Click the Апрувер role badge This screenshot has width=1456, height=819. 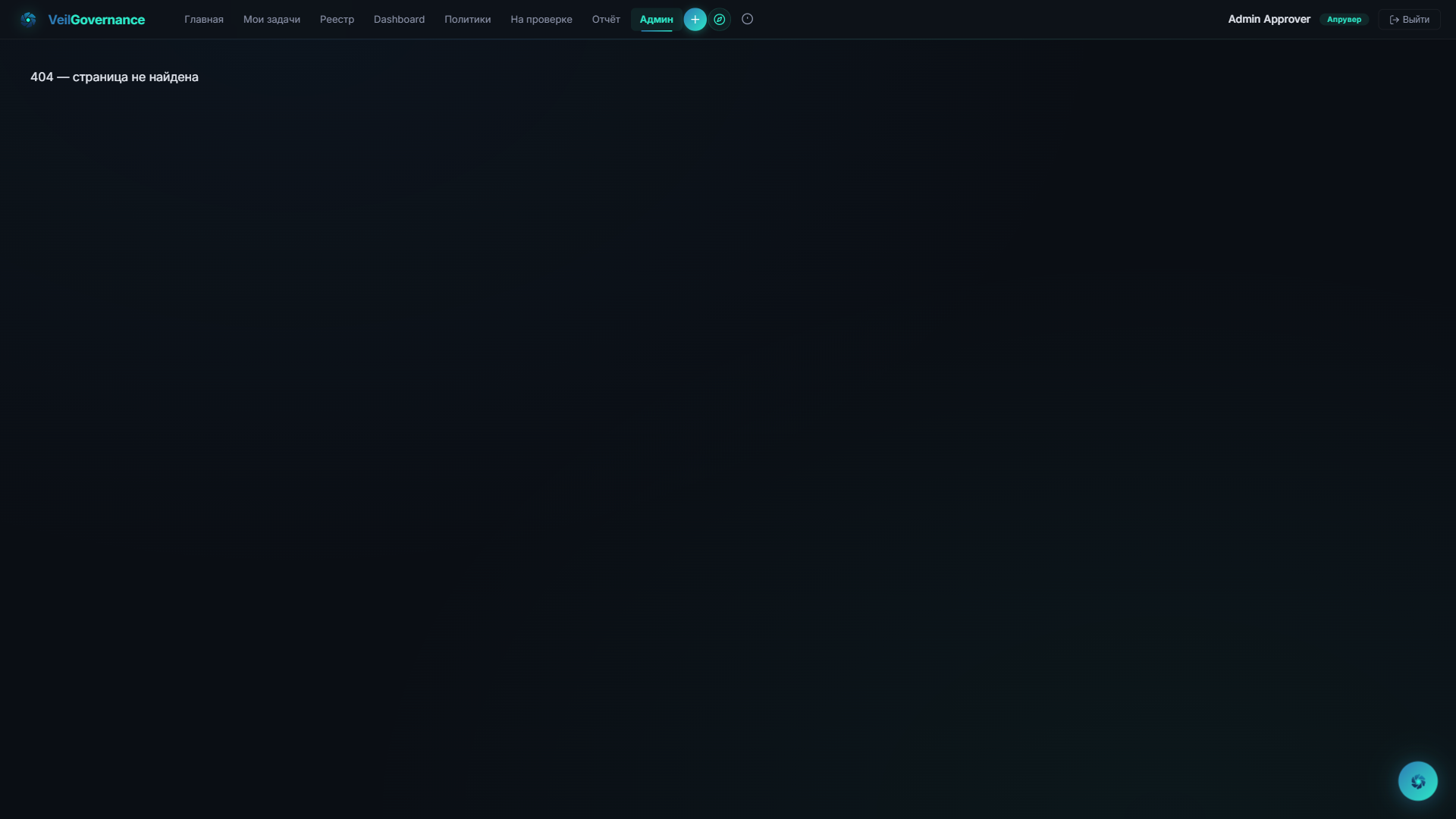[x=1344, y=20]
